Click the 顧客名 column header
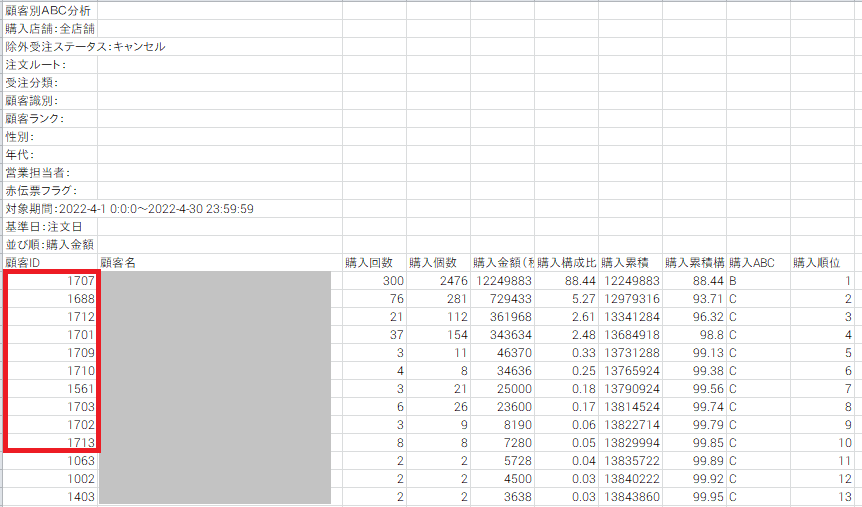Image resolution: width=862 pixels, height=507 pixels. (220, 263)
